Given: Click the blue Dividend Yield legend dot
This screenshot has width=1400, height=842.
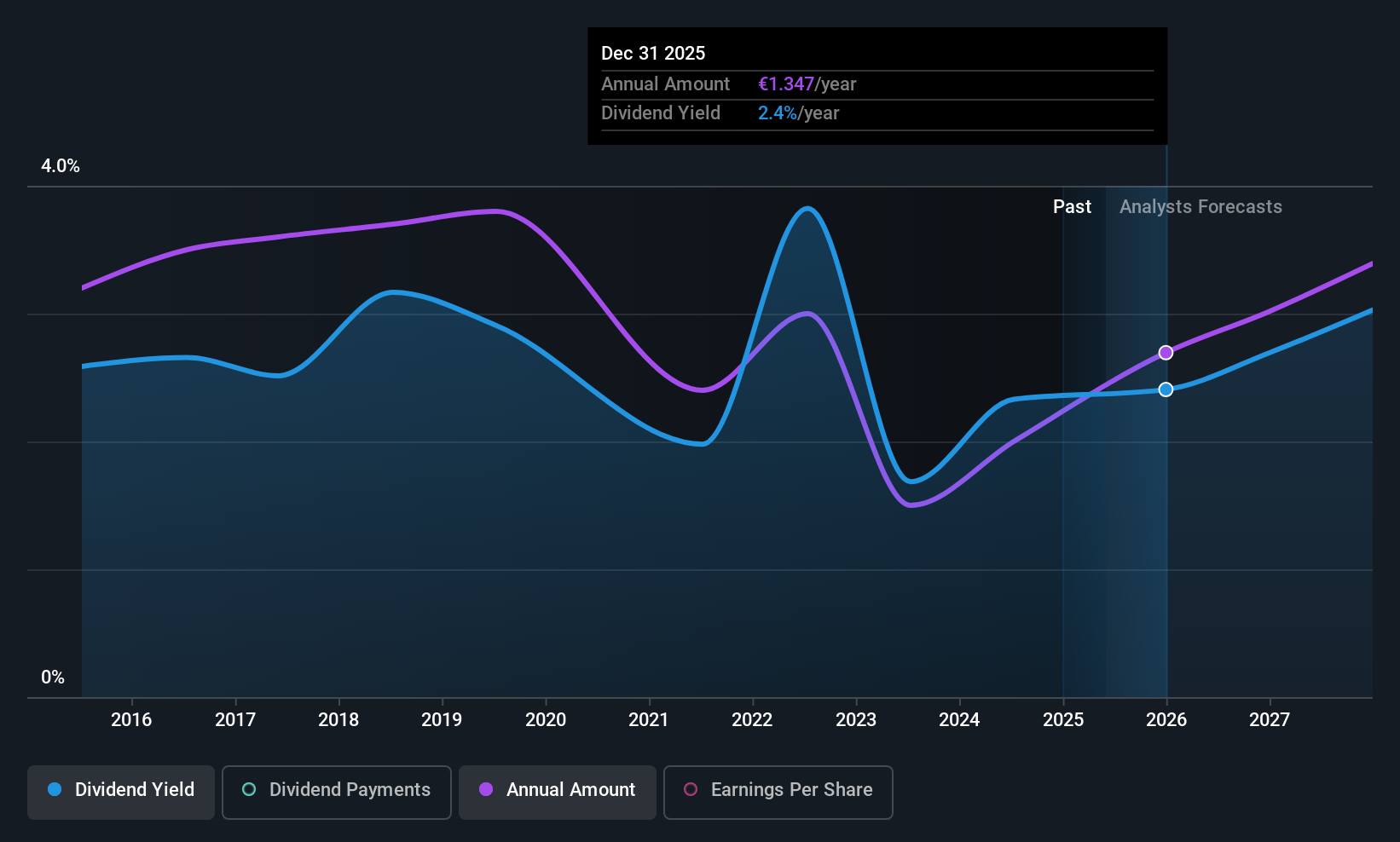Looking at the screenshot, I should [55, 789].
